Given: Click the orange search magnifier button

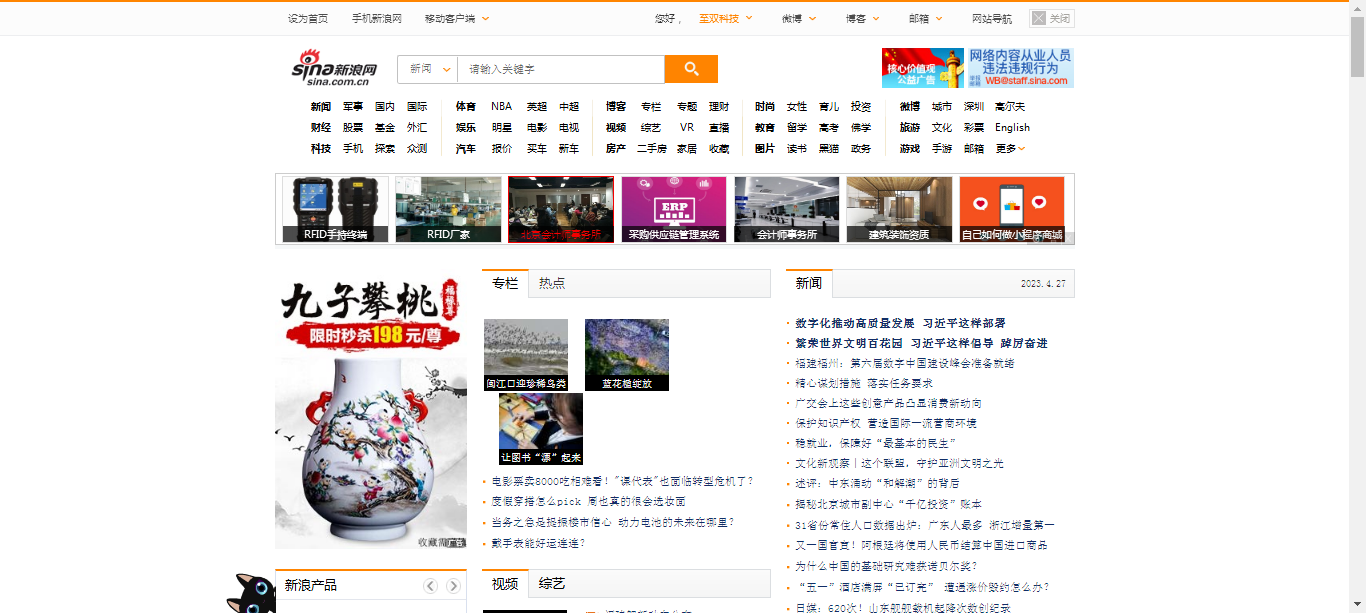Looking at the screenshot, I should (691, 69).
